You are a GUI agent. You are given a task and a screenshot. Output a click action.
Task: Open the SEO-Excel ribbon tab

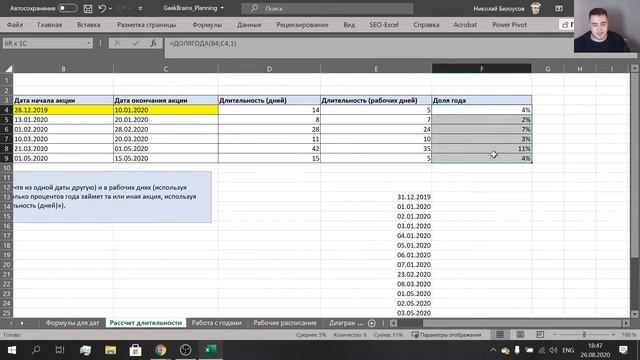click(384, 25)
